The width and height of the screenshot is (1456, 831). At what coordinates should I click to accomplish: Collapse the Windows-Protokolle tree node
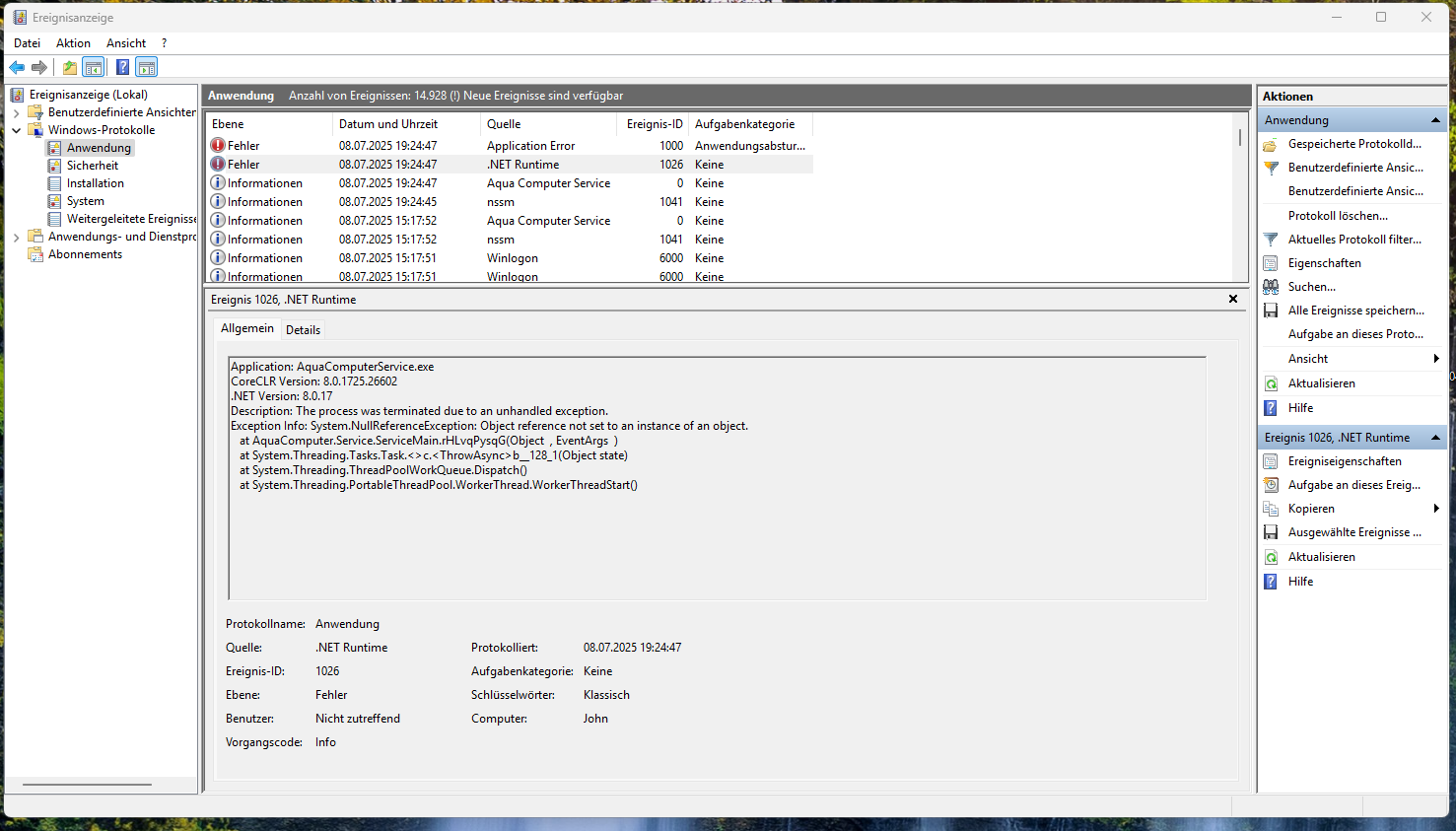coord(16,130)
